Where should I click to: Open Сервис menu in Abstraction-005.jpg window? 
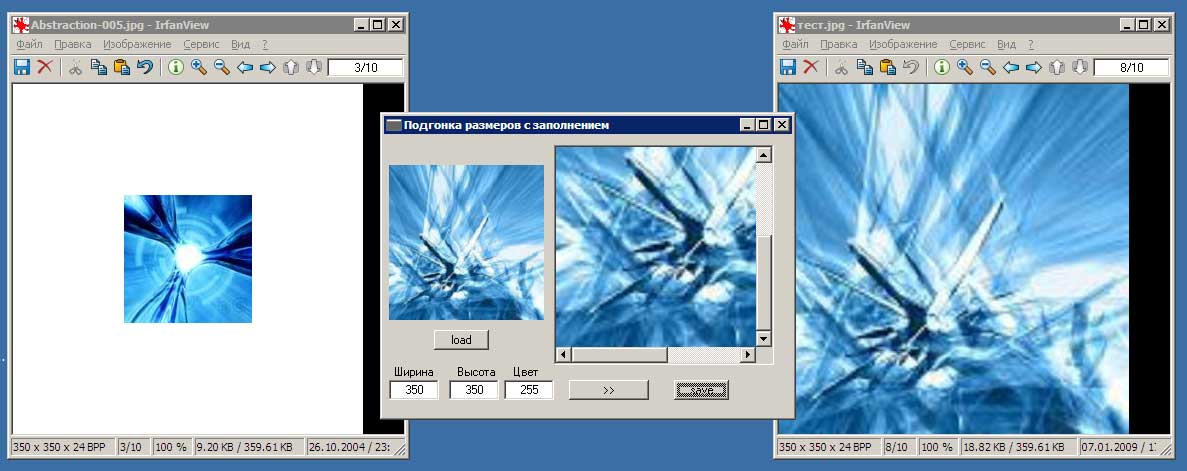(201, 44)
